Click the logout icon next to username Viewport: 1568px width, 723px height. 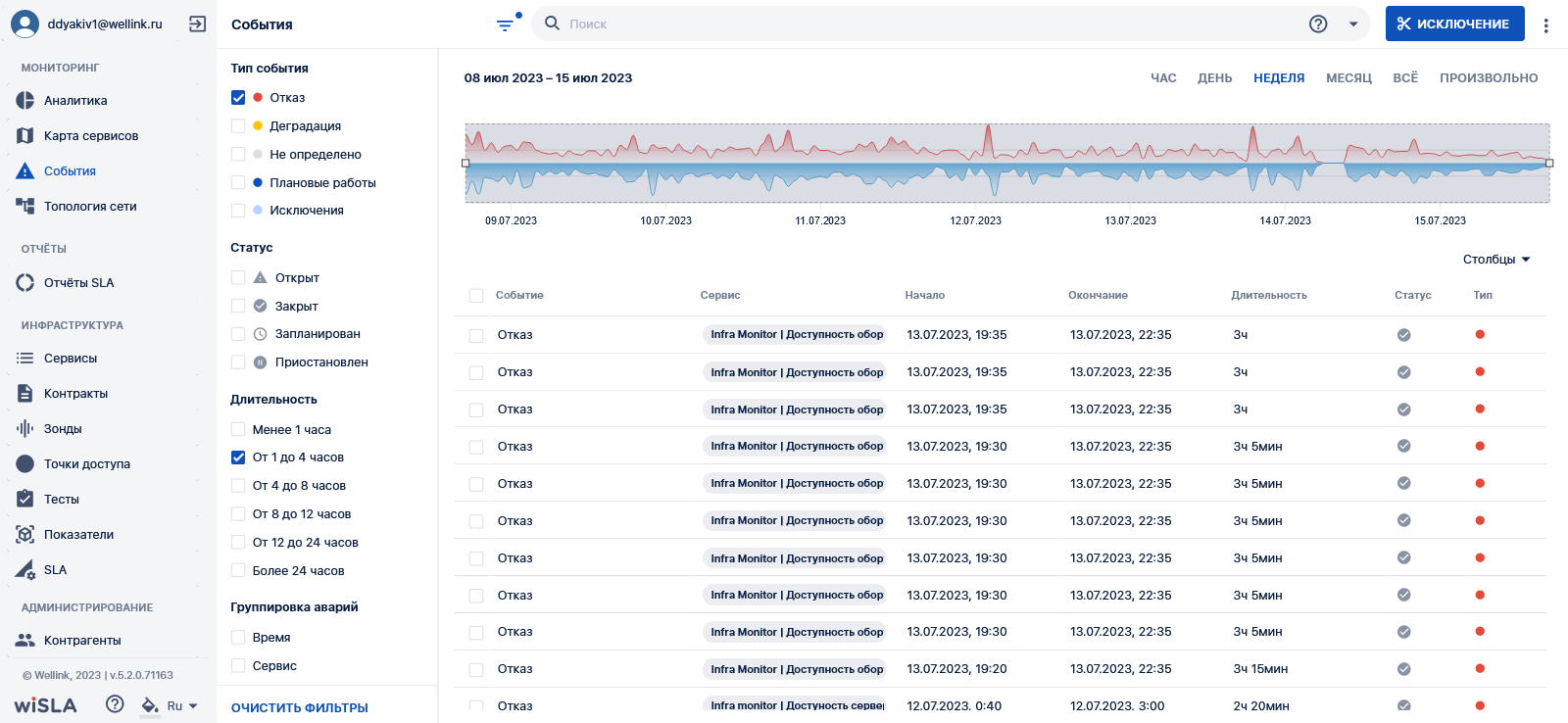[197, 24]
